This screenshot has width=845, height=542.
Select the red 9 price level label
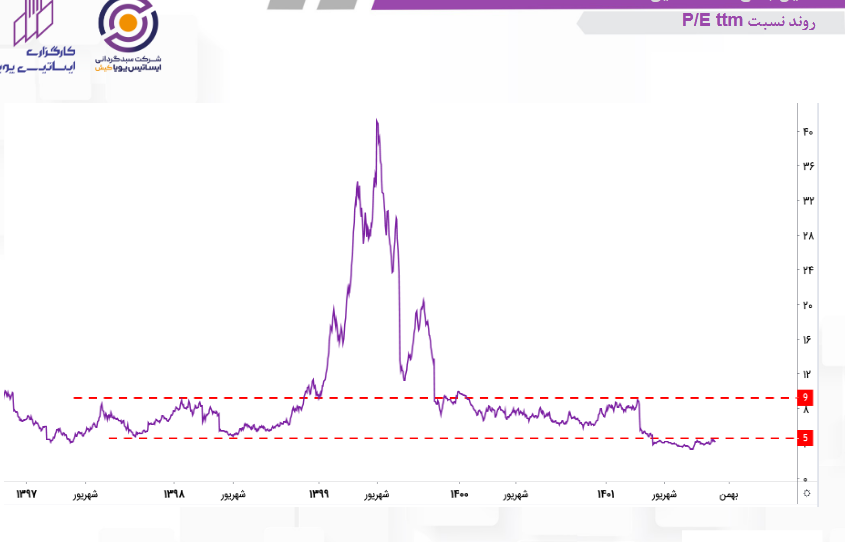coord(805,398)
